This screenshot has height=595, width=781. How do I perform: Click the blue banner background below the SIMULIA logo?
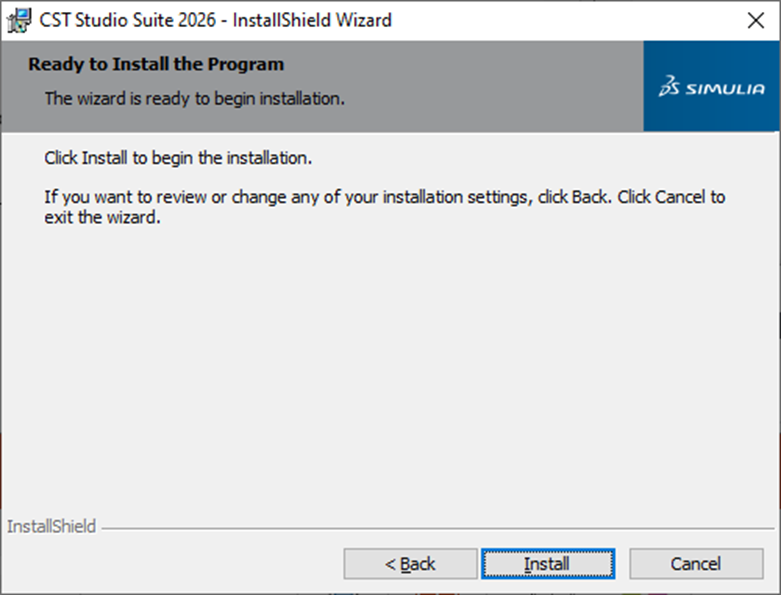pos(712,118)
